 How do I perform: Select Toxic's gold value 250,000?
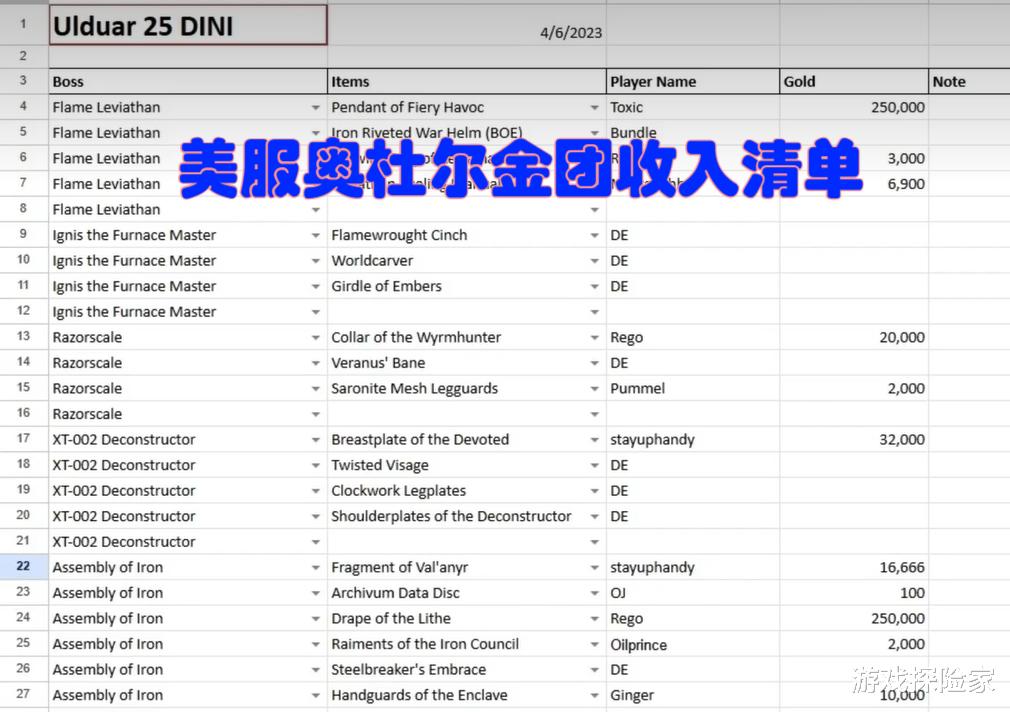(854, 108)
